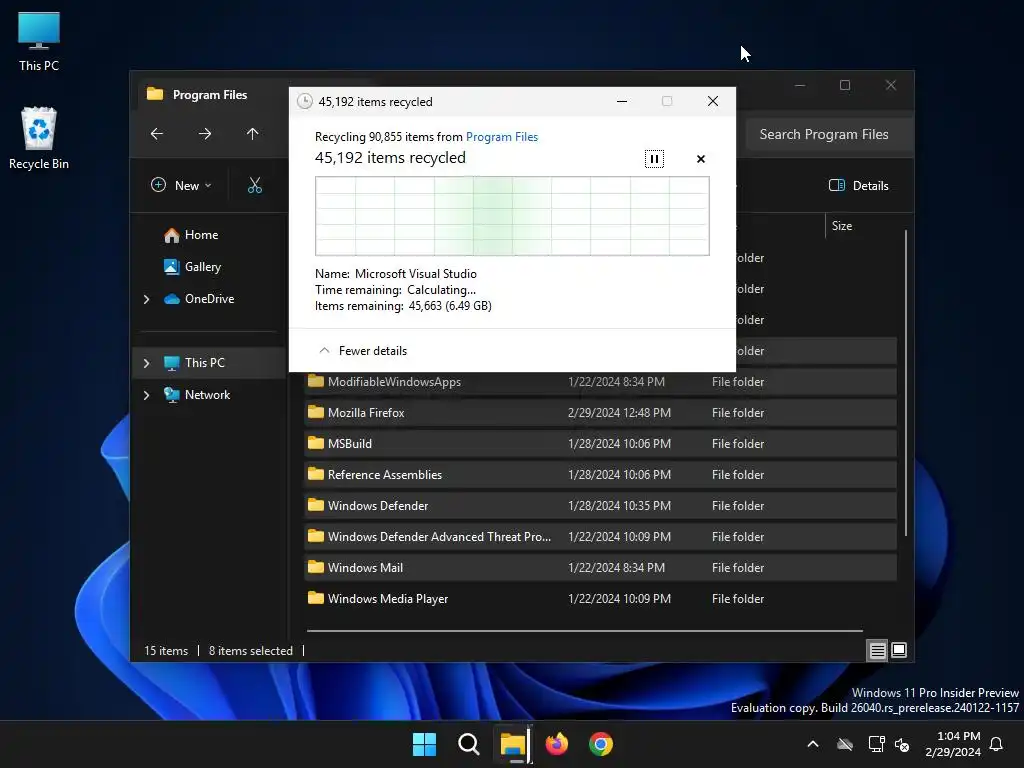Open the Windows Start menu
Image resolution: width=1024 pixels, height=768 pixels.
click(424, 744)
